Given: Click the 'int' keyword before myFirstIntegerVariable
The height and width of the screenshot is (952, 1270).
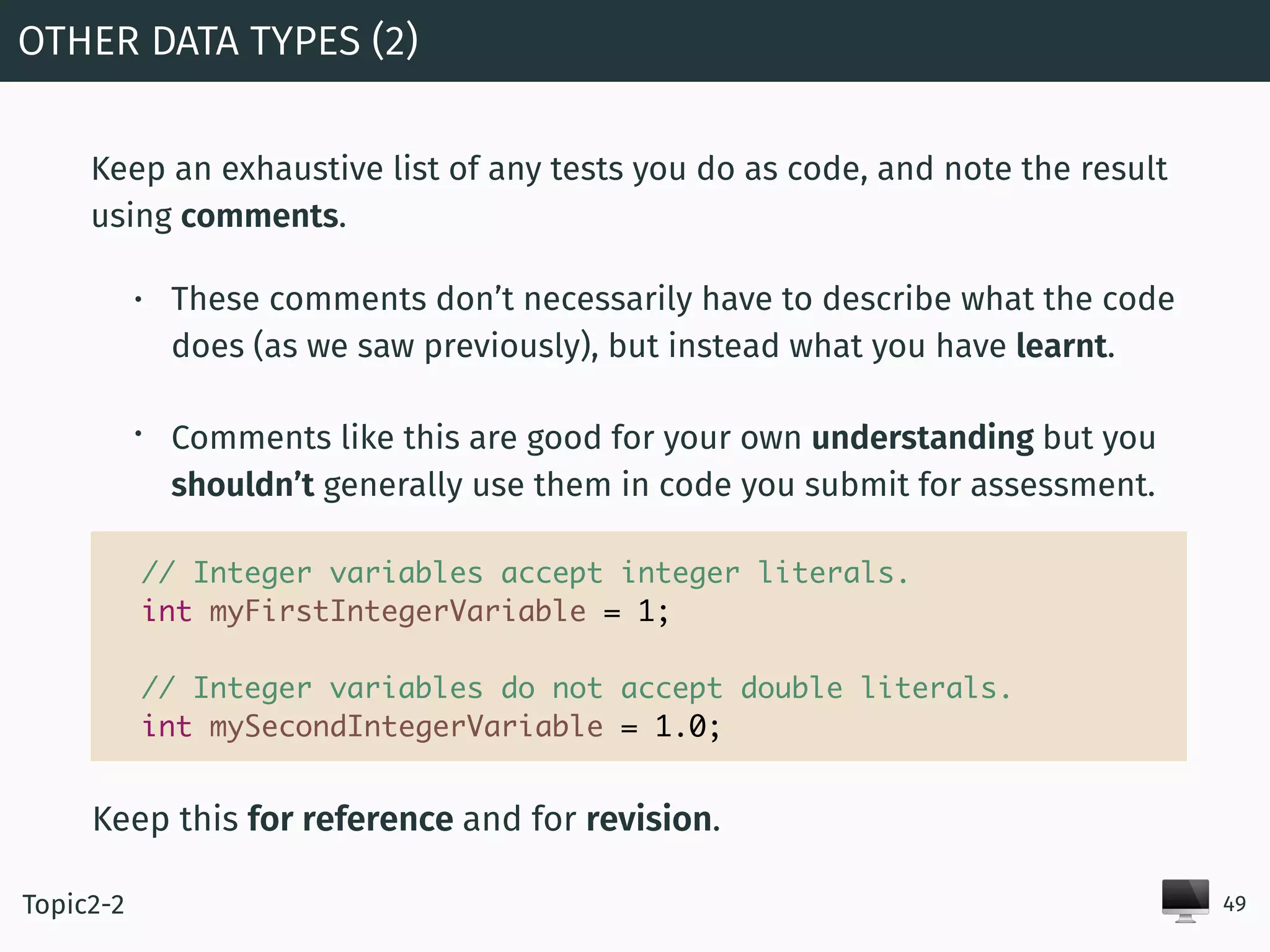Looking at the screenshot, I should (x=167, y=611).
